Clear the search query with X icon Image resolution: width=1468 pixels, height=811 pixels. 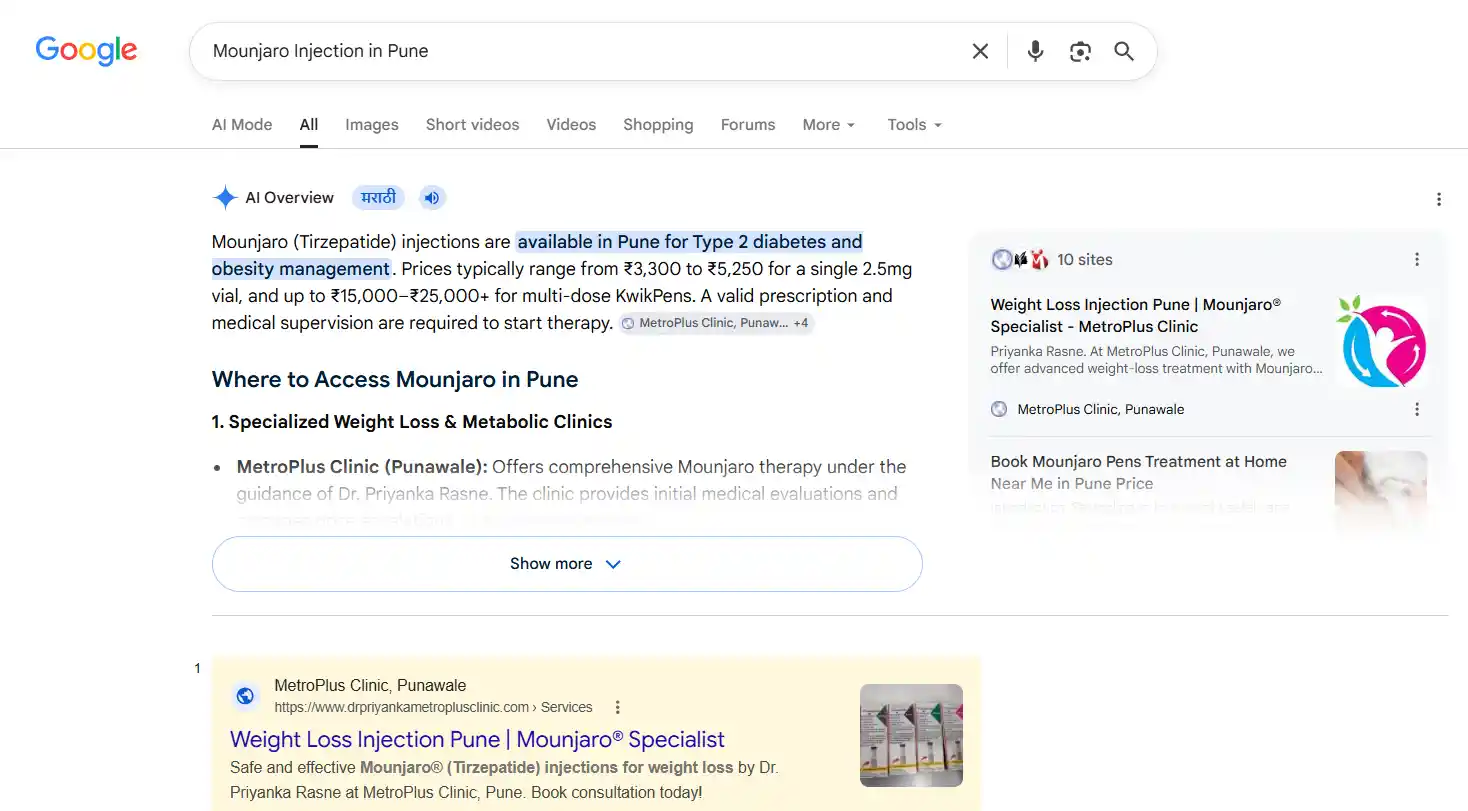[x=980, y=51]
